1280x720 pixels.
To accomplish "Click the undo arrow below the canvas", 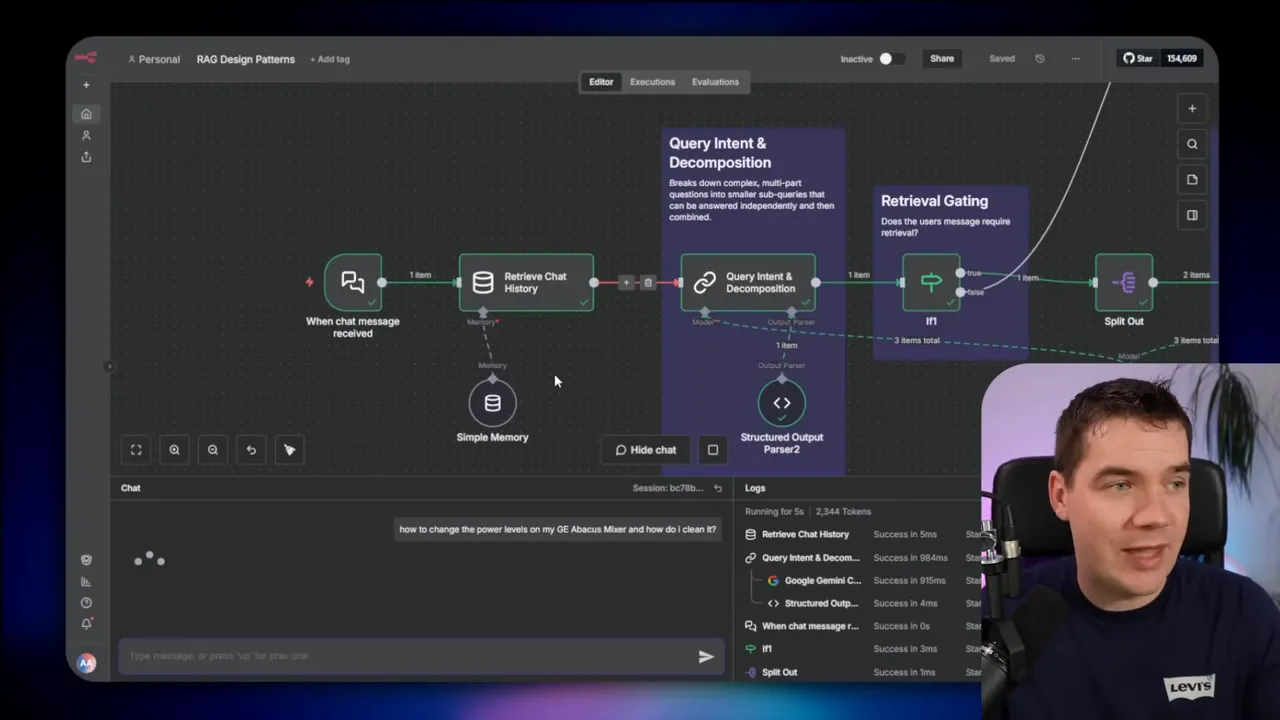I will (x=251, y=450).
